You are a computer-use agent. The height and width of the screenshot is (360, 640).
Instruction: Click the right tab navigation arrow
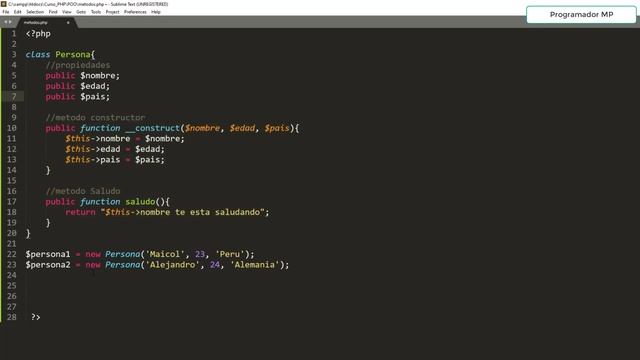coord(10,22)
